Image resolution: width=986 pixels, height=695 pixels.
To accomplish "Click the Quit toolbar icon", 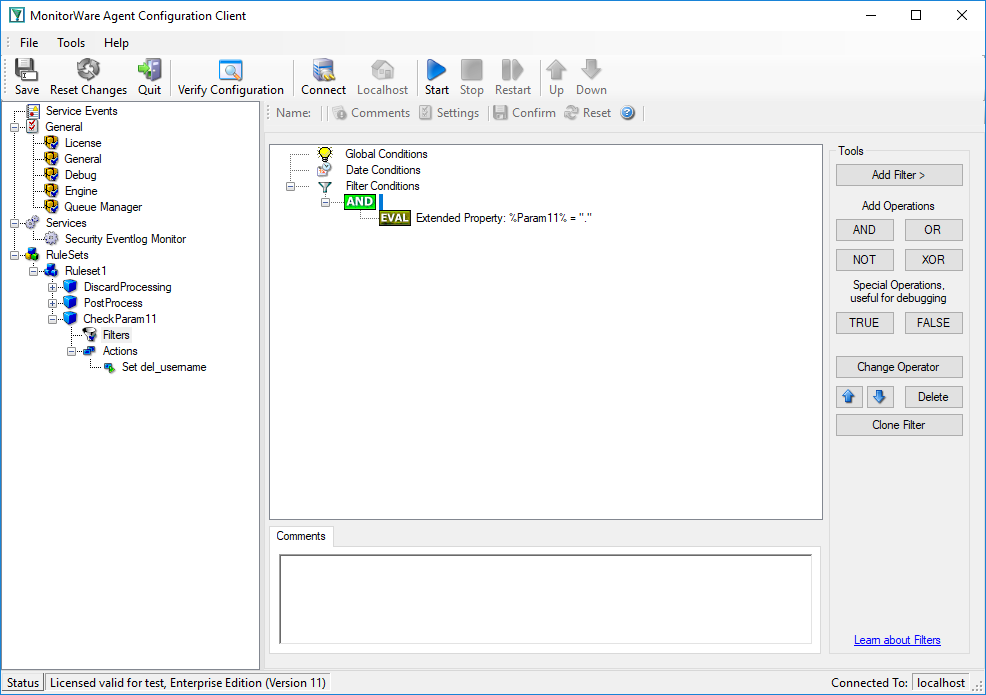I will [x=150, y=77].
